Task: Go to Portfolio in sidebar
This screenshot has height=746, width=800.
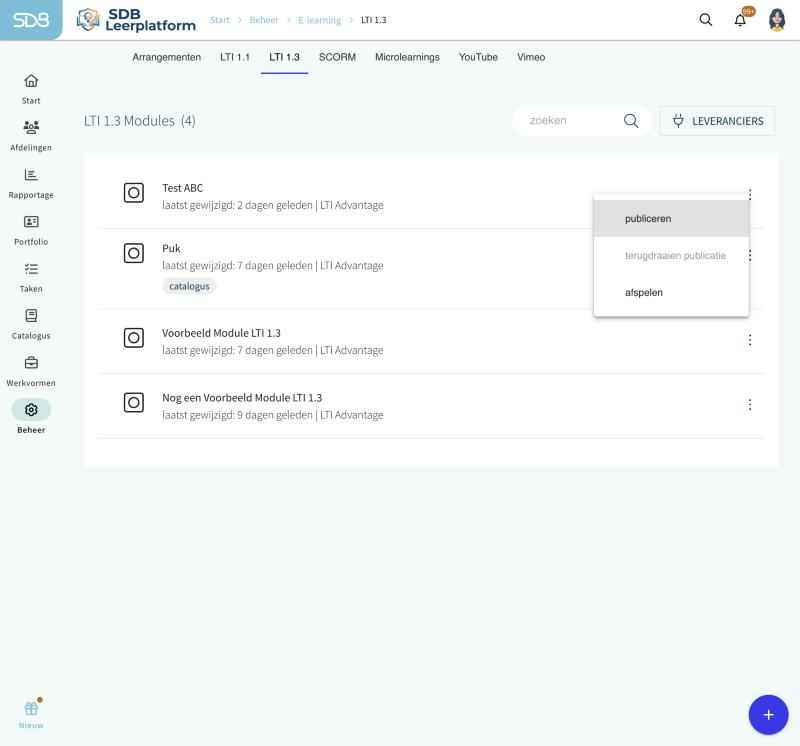Action: coord(31,230)
